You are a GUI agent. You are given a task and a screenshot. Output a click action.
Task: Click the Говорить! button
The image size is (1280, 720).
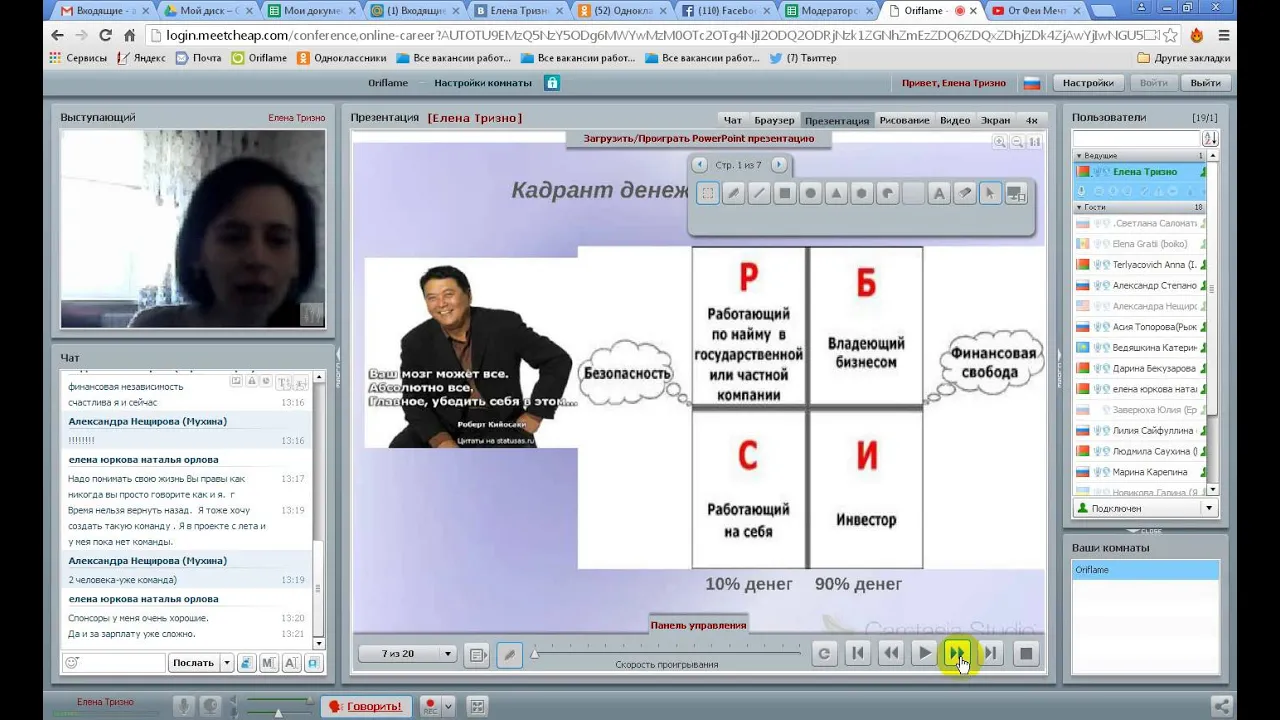tap(366, 706)
